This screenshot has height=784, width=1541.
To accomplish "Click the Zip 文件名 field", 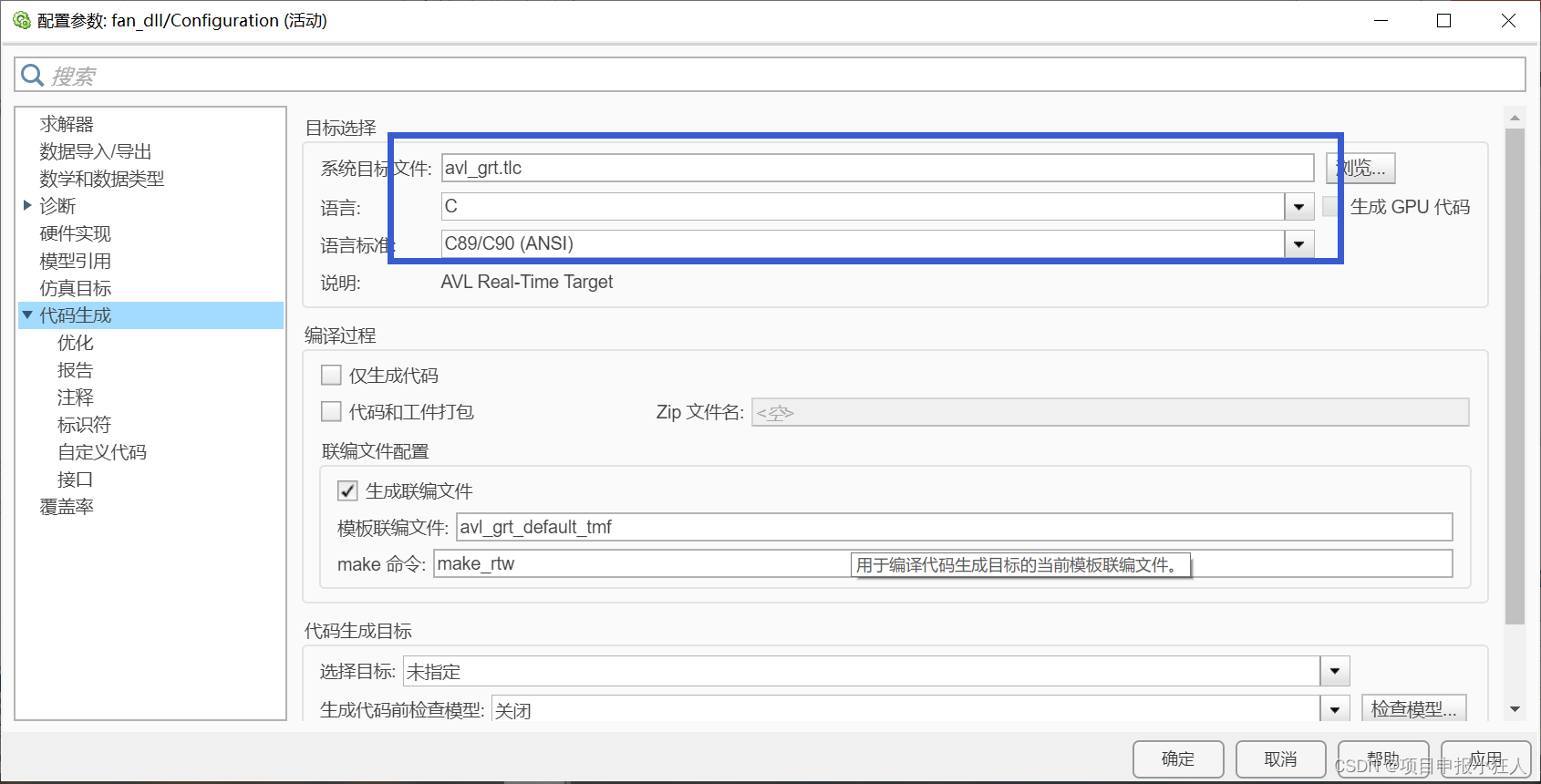I will click(x=1110, y=412).
